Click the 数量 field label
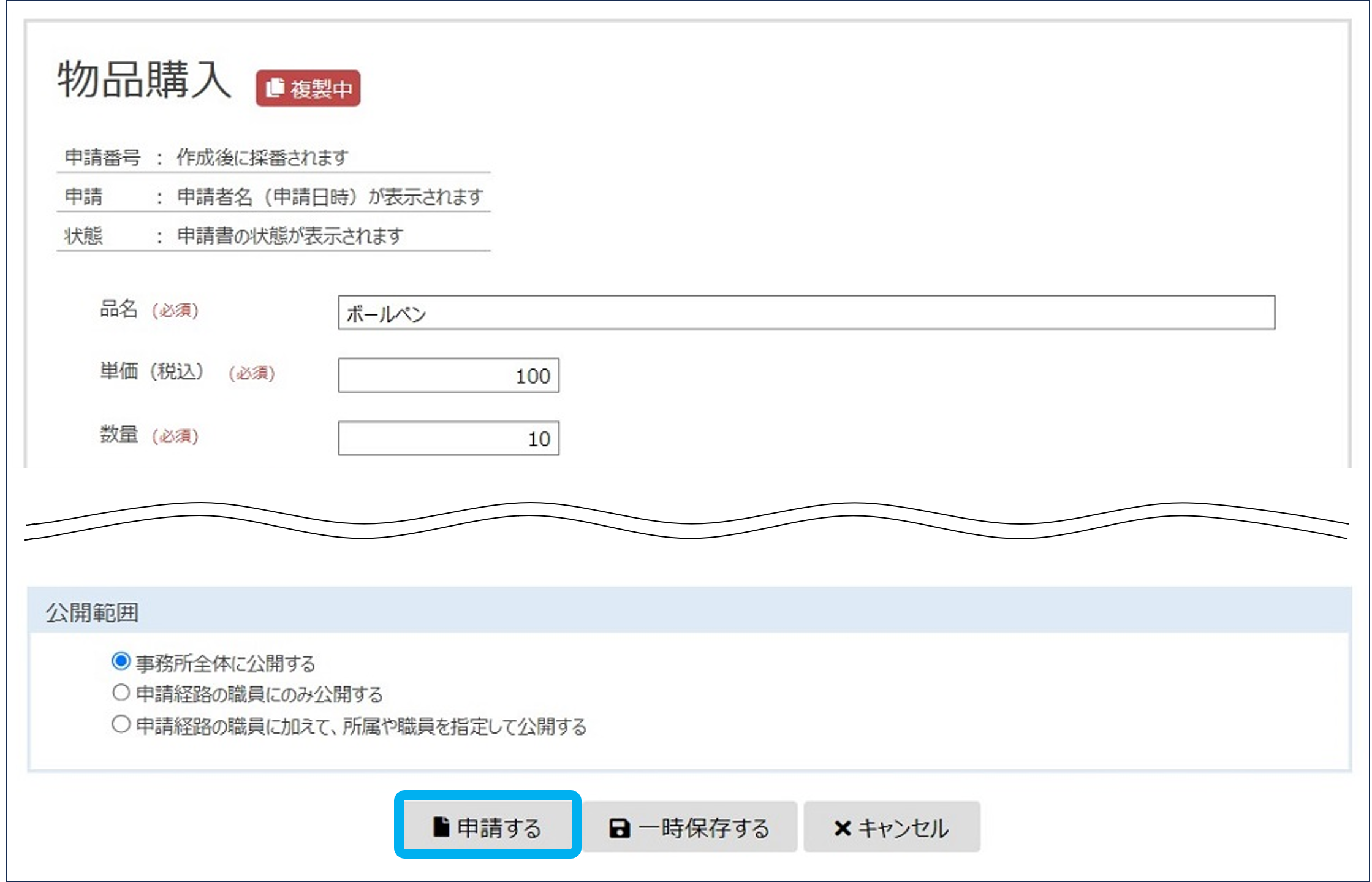Screen dimensions: 1372x882 click(x=118, y=435)
